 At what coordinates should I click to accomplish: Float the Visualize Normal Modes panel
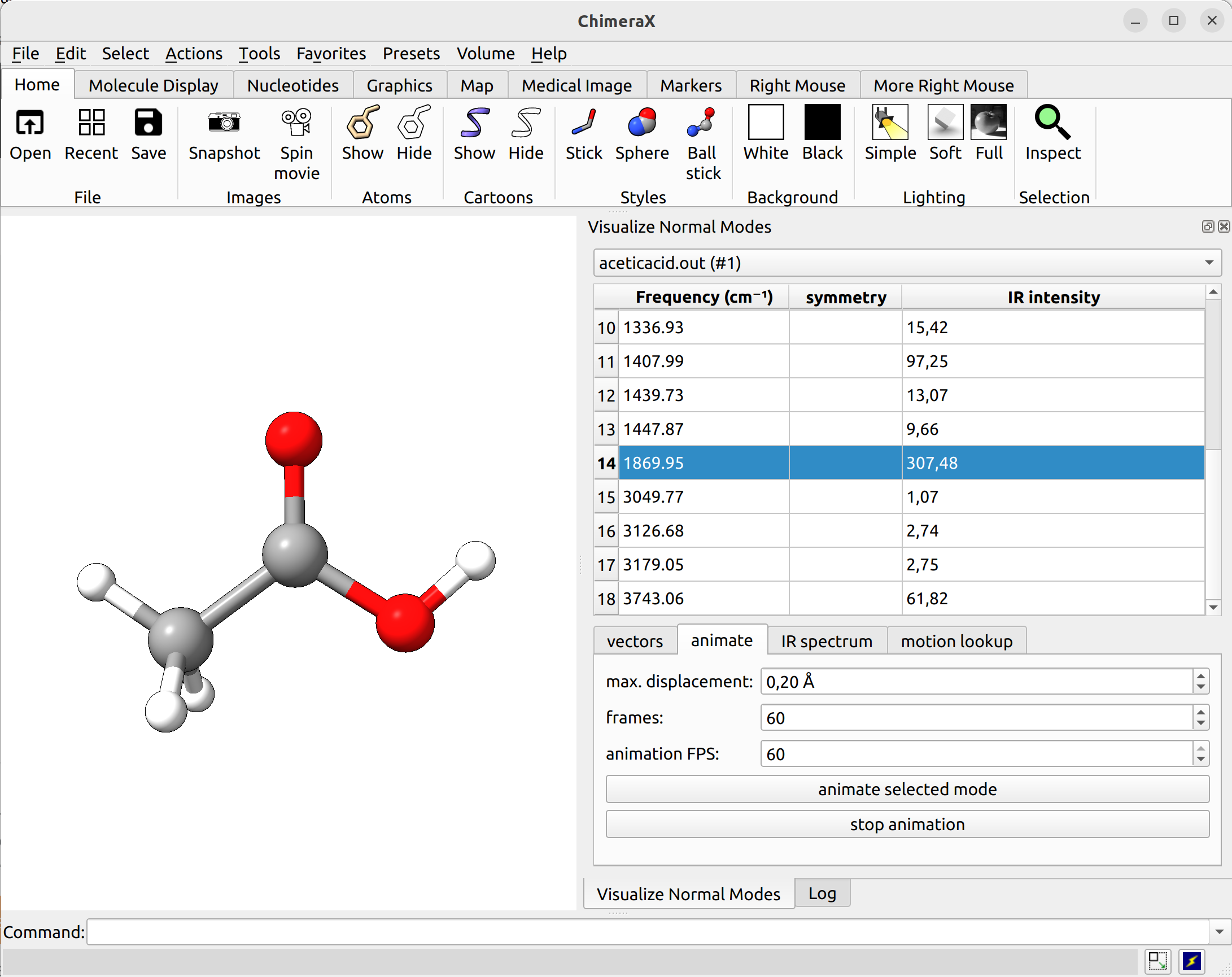[x=1207, y=227]
